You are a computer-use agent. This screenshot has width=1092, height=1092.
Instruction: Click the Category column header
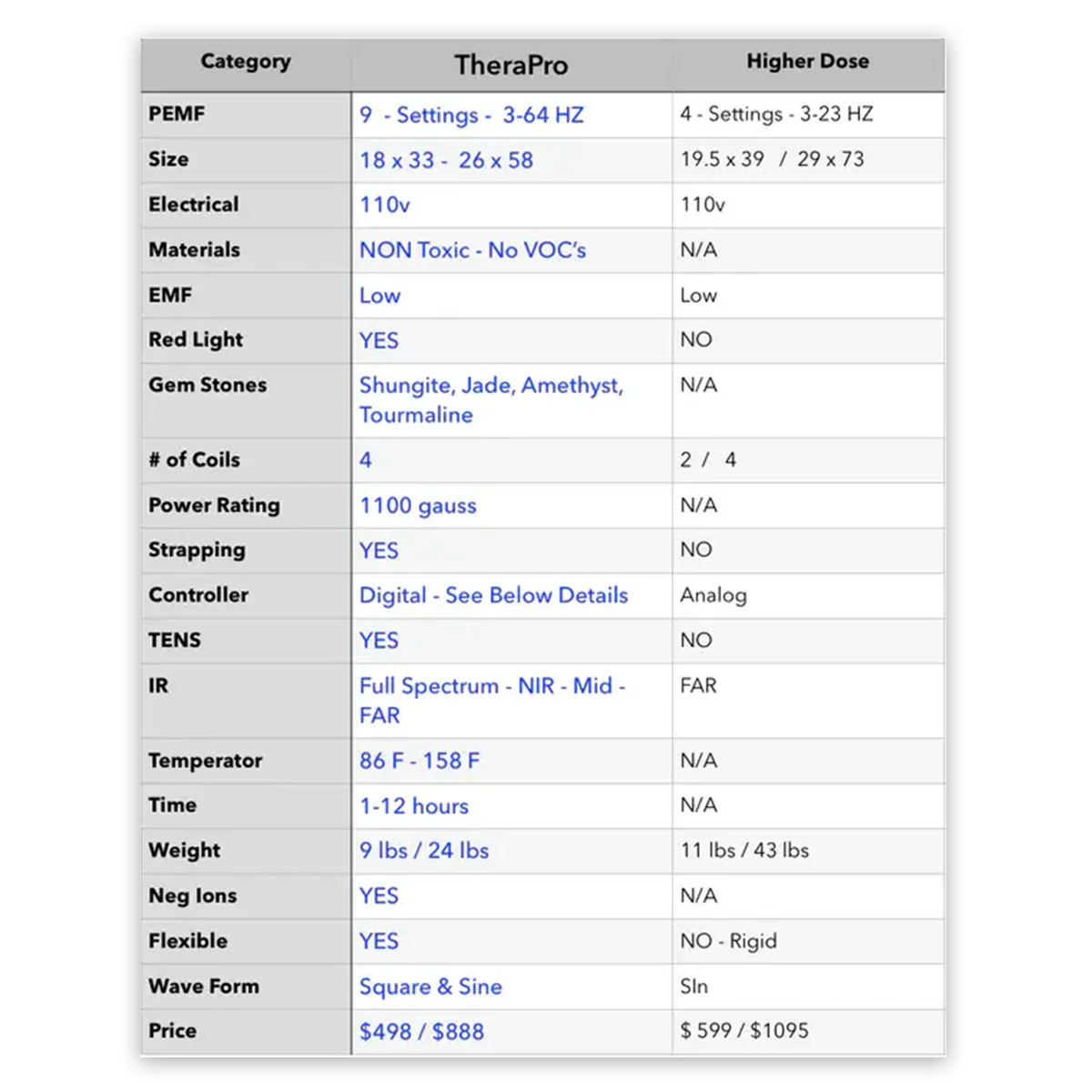[x=246, y=62]
